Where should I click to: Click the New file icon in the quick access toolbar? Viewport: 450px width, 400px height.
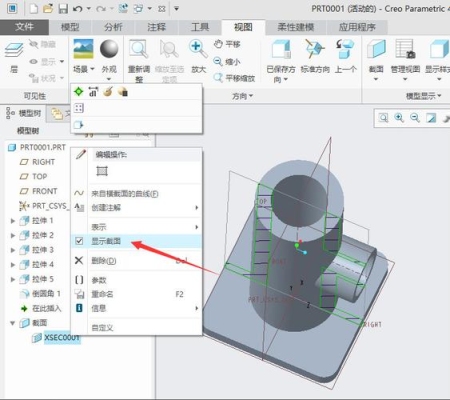(34, 9)
